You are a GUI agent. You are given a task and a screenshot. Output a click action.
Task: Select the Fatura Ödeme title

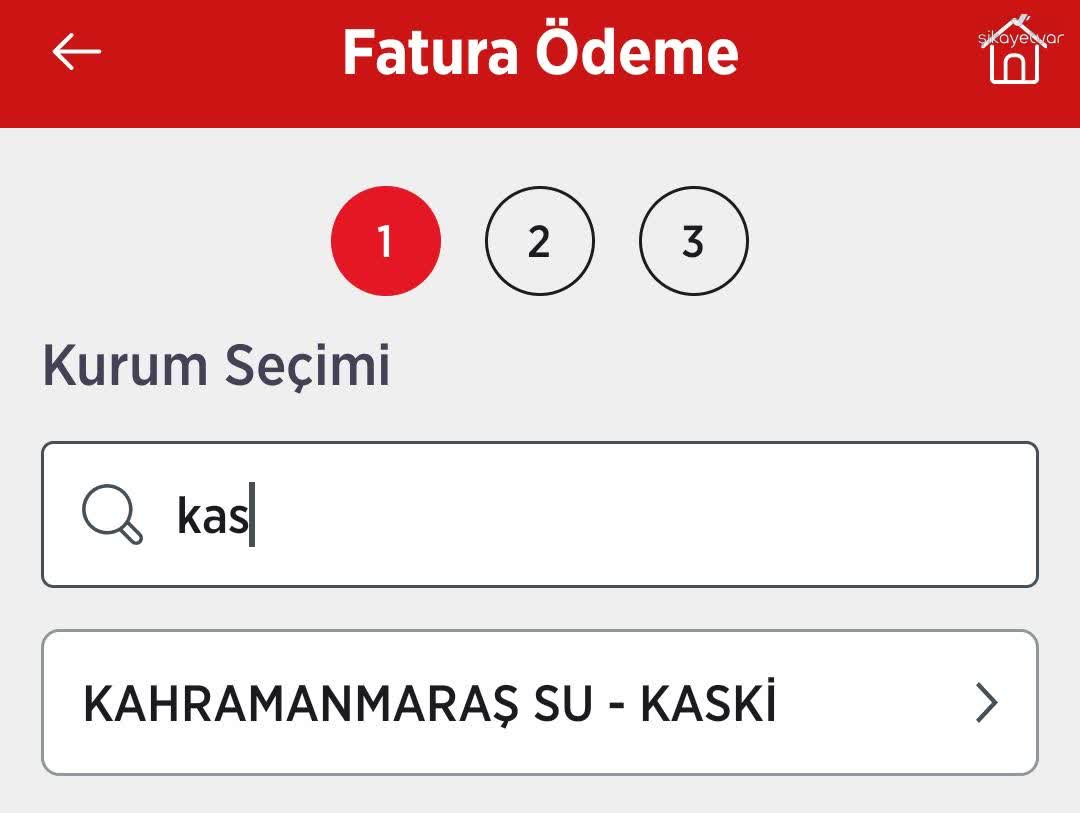pos(540,55)
